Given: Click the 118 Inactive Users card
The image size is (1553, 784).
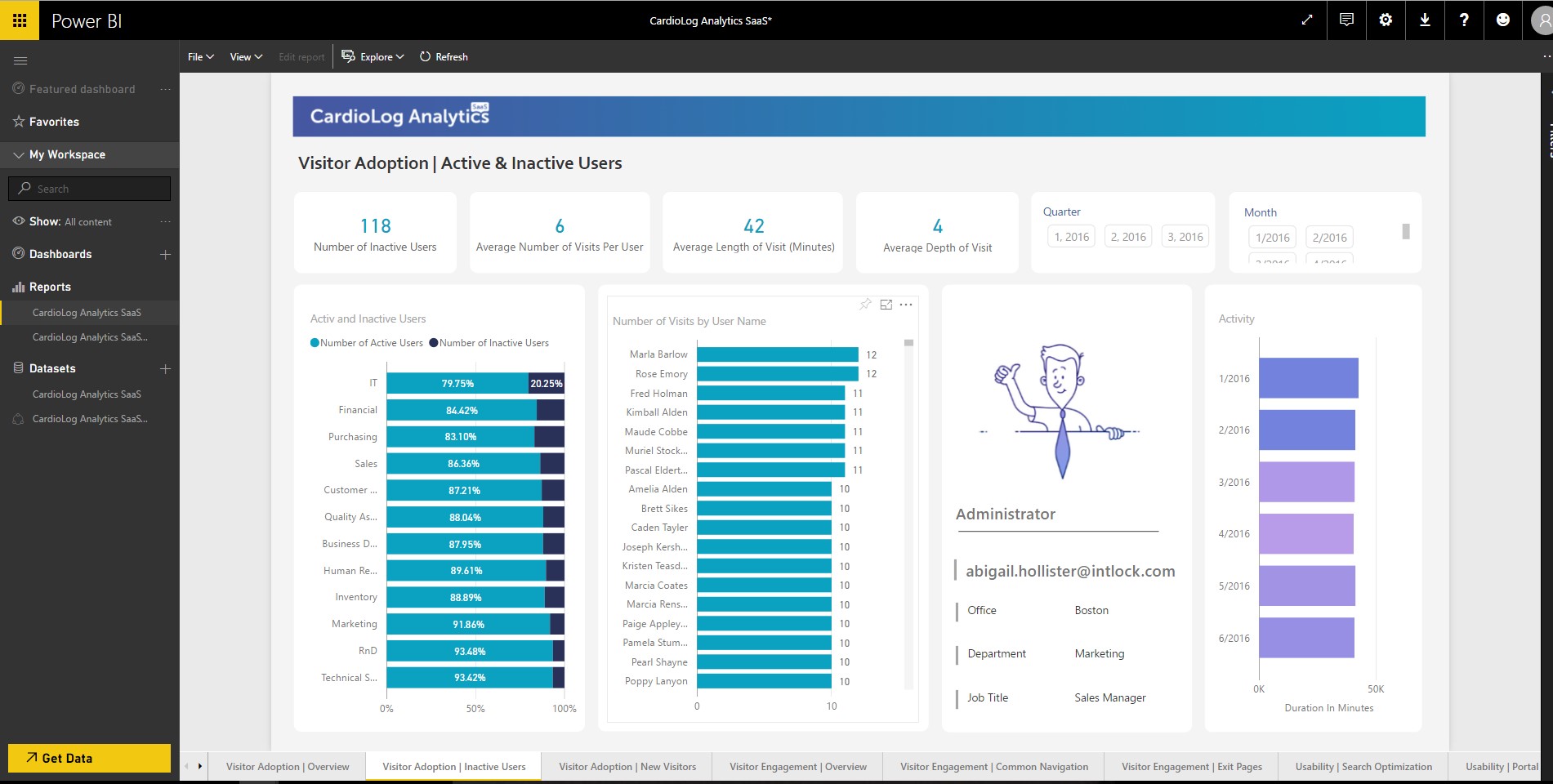Looking at the screenshot, I should pyautogui.click(x=375, y=233).
